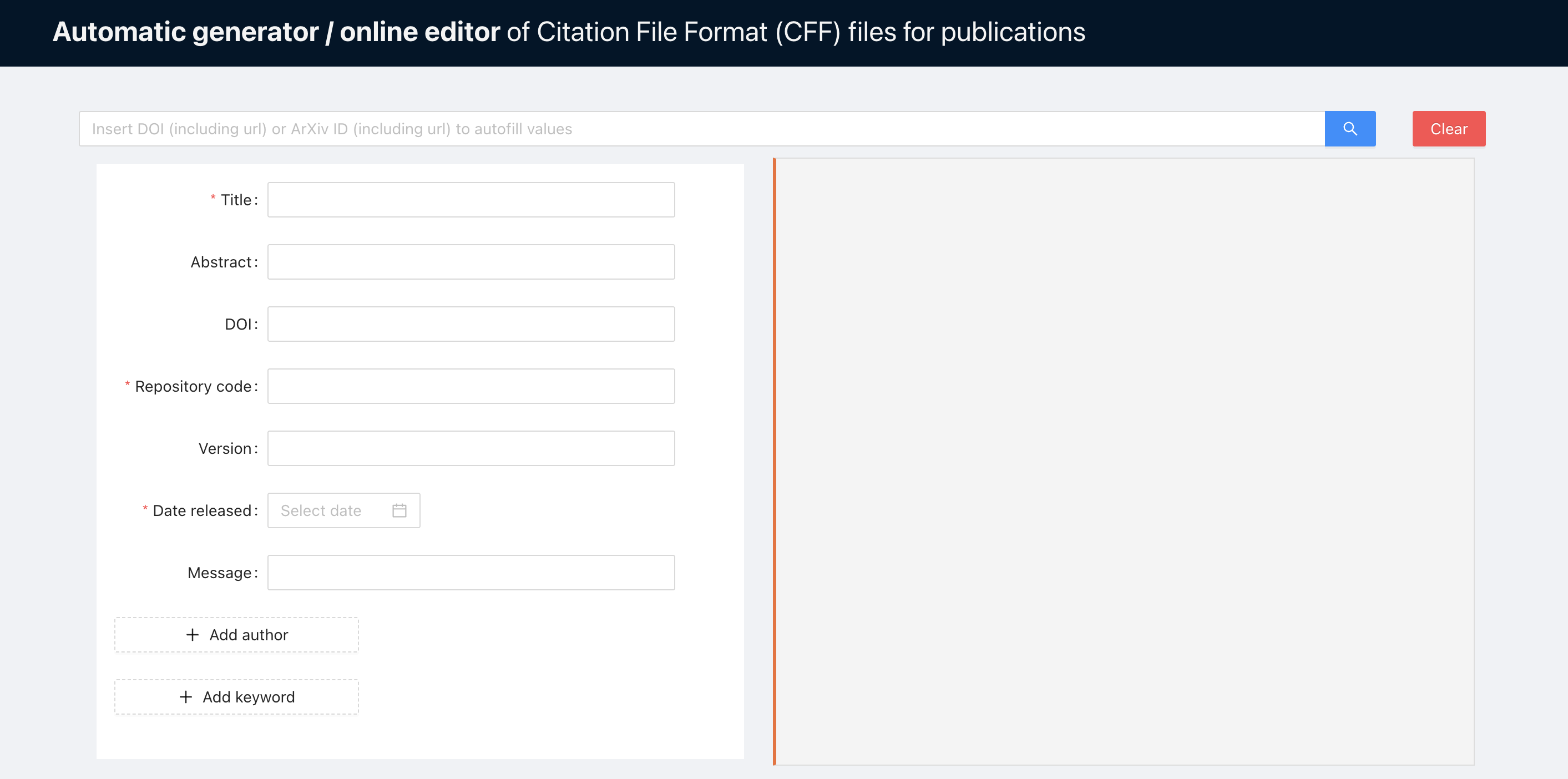Click the Title field label
Image resolution: width=1568 pixels, height=779 pixels.
236,200
